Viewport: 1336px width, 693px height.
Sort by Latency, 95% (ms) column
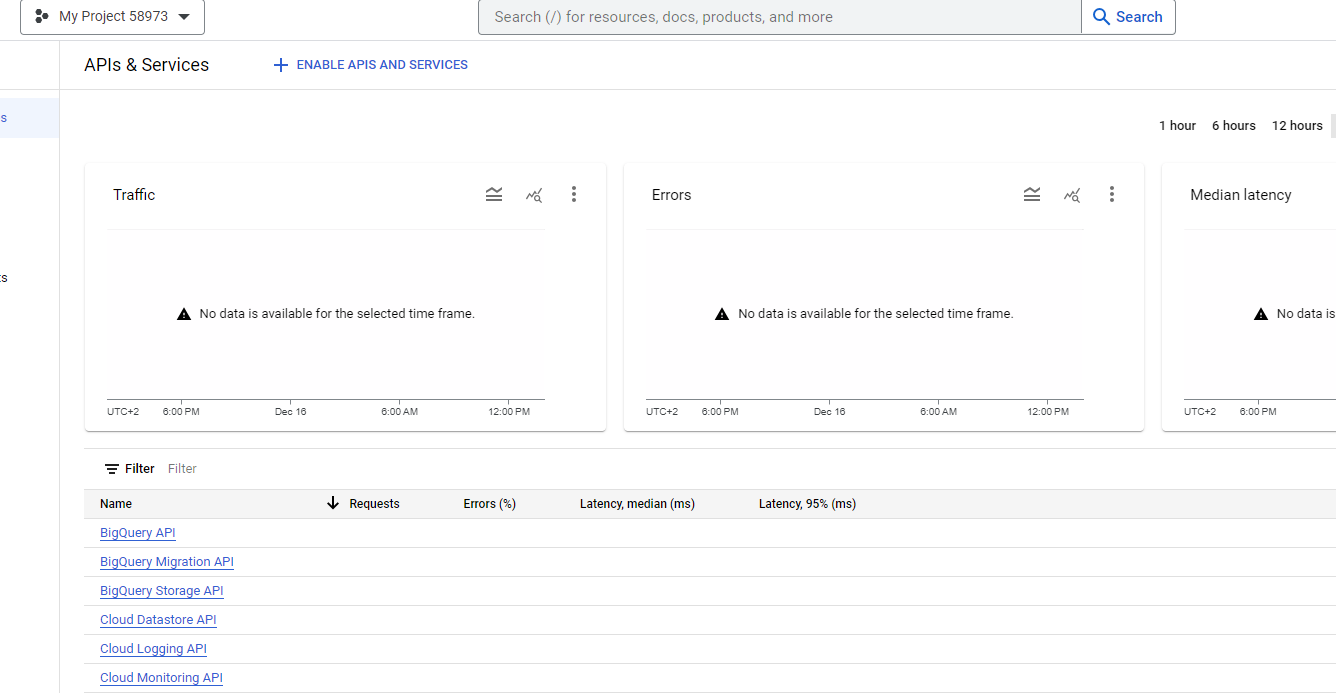point(807,504)
